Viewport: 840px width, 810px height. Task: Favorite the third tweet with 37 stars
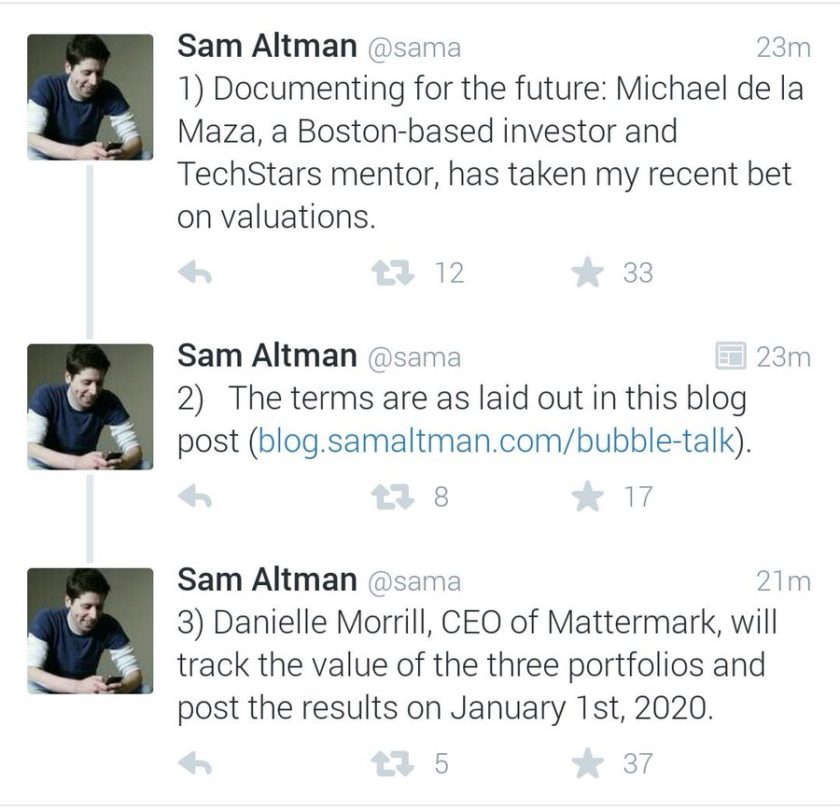(x=588, y=763)
